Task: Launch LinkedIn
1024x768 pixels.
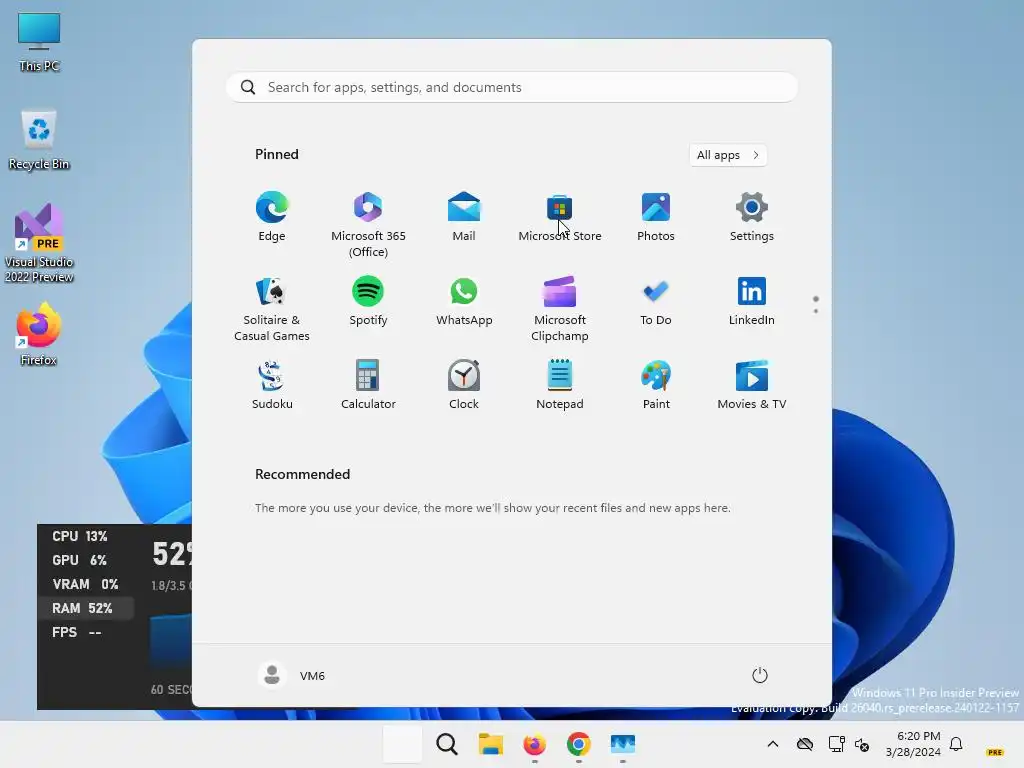Action: pyautogui.click(x=752, y=301)
